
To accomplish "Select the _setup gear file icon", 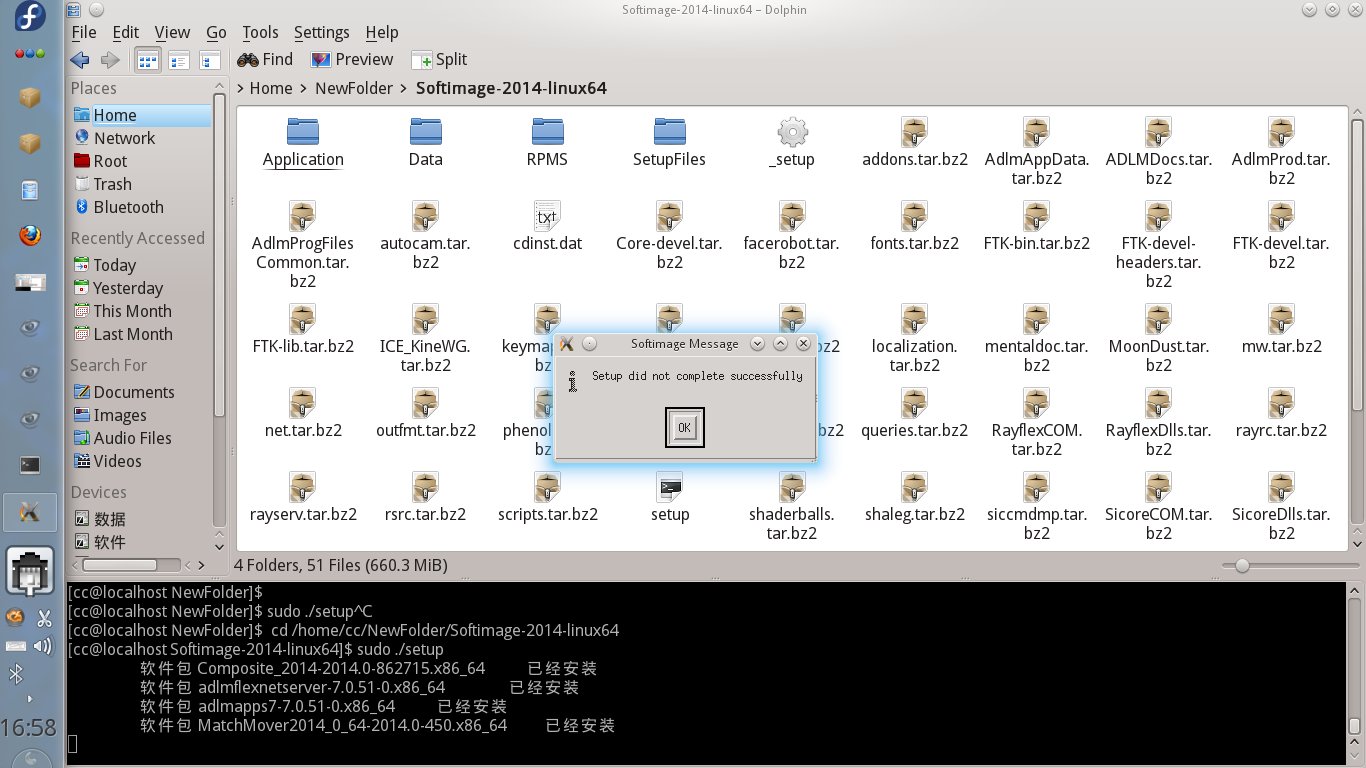I will coord(792,131).
